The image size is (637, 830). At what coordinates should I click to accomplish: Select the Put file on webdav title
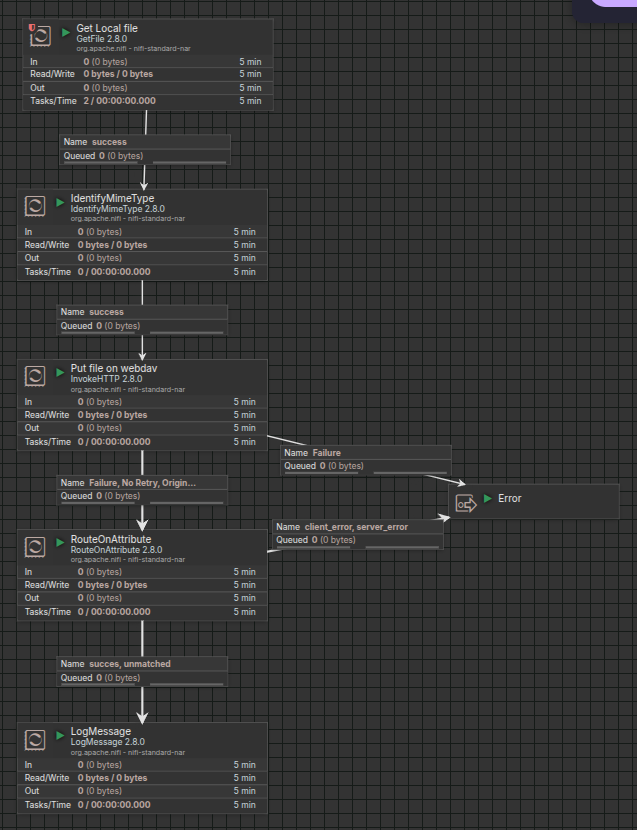pyautogui.click(x=114, y=368)
